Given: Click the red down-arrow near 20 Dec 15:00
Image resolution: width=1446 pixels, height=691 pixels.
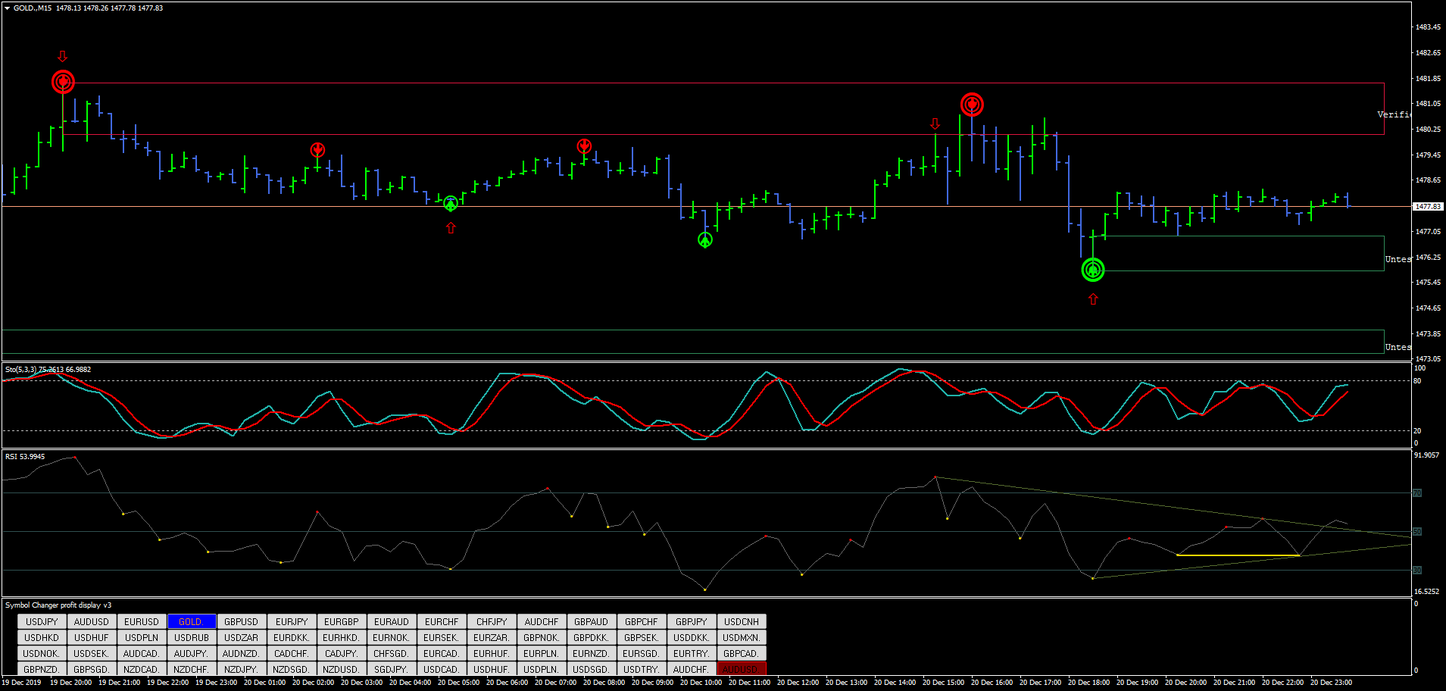Looking at the screenshot, I should point(935,124).
